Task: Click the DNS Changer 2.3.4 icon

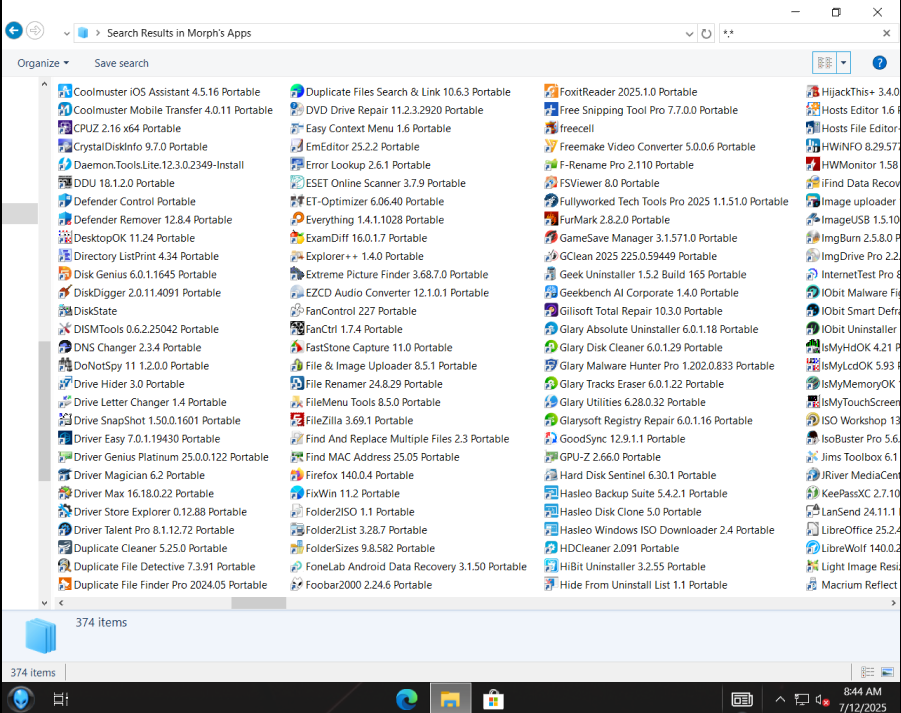Action: (x=65, y=347)
